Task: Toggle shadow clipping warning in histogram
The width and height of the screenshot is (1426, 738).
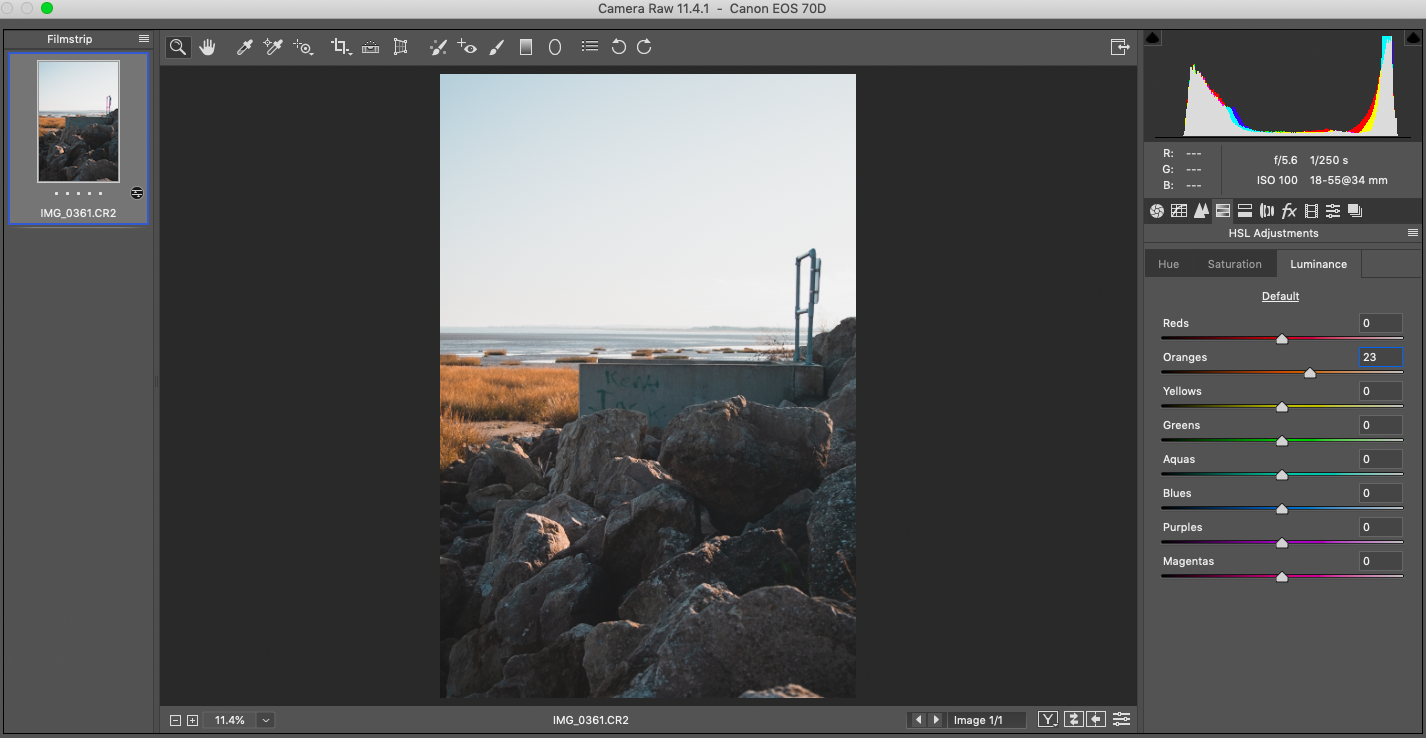Action: (1152, 38)
